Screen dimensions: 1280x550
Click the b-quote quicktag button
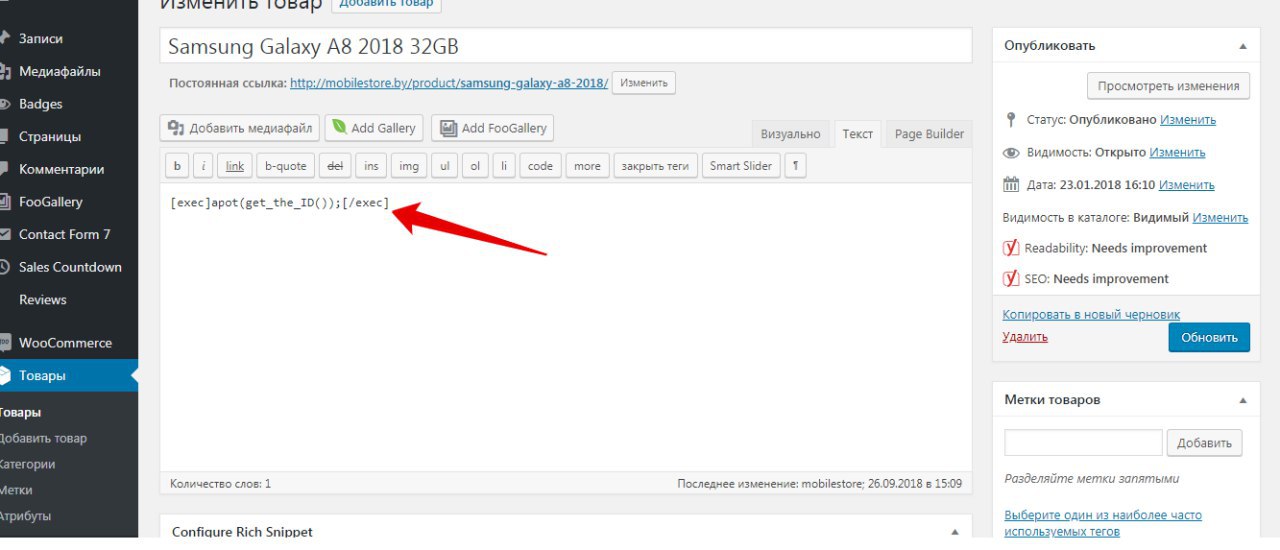[x=286, y=166]
